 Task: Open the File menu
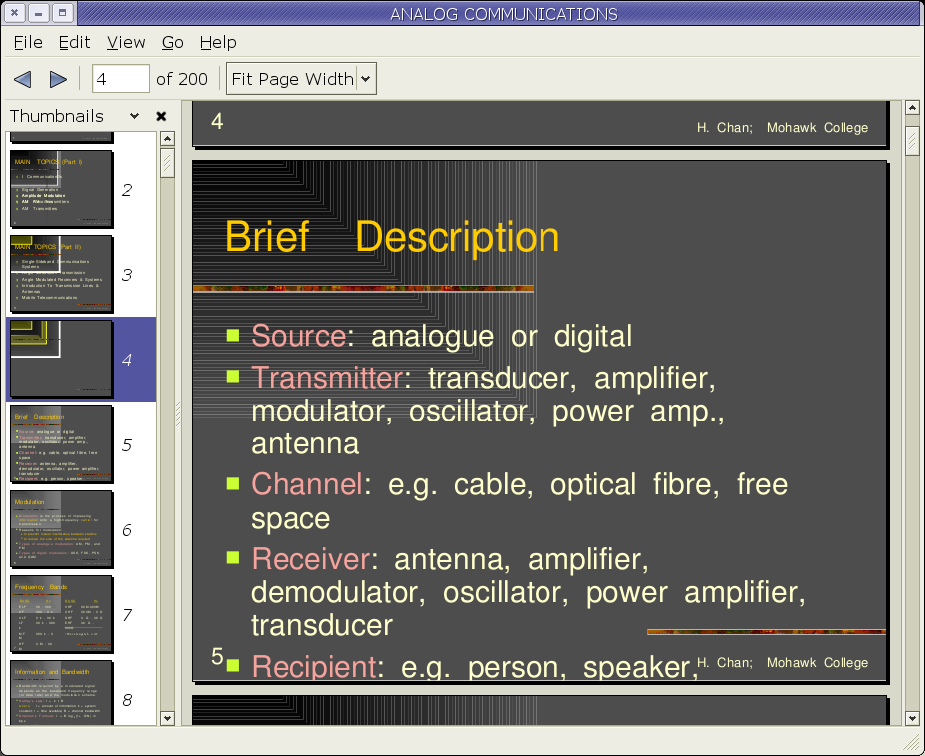click(28, 42)
